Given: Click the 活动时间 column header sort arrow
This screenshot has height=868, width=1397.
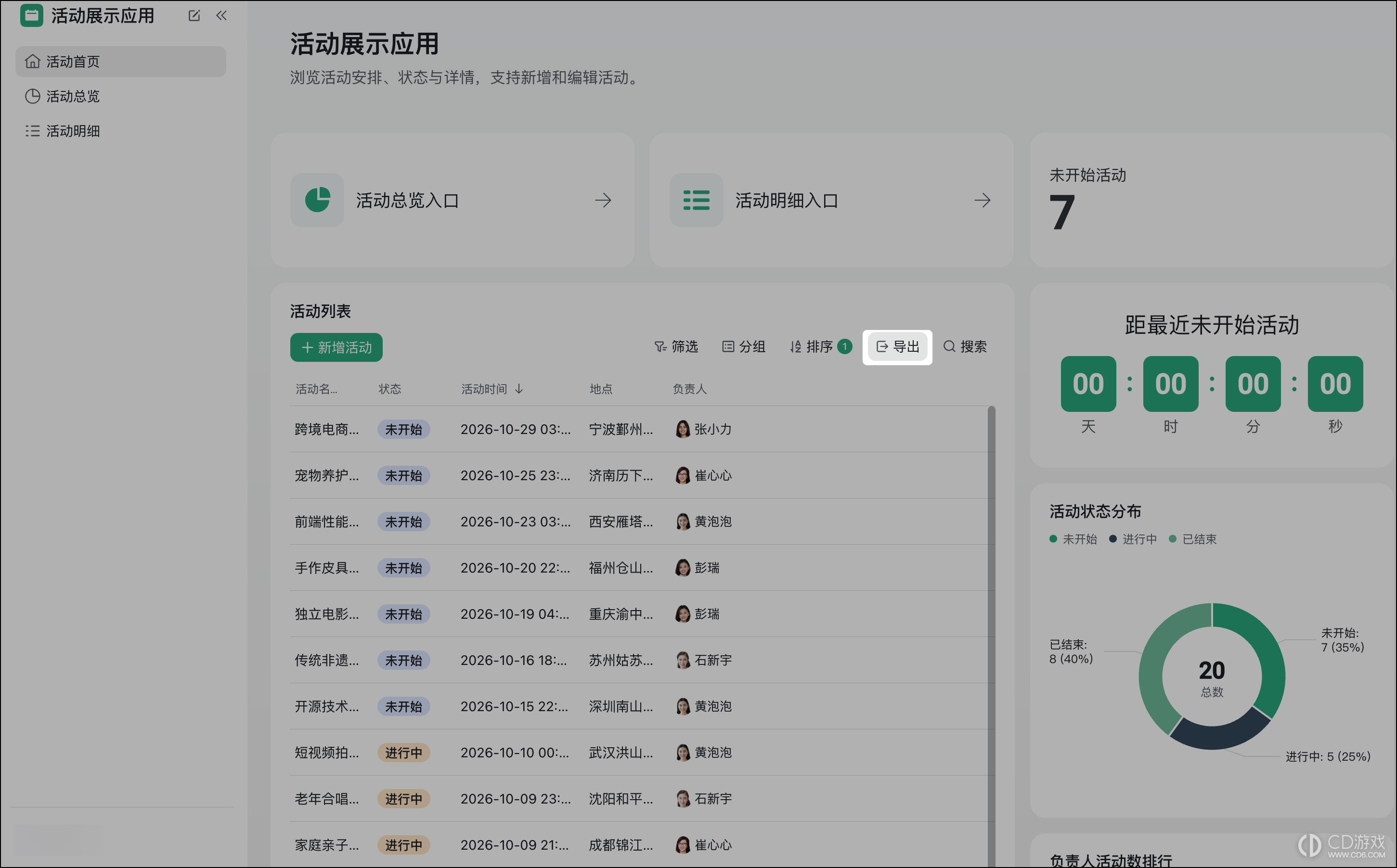Looking at the screenshot, I should coord(519,389).
